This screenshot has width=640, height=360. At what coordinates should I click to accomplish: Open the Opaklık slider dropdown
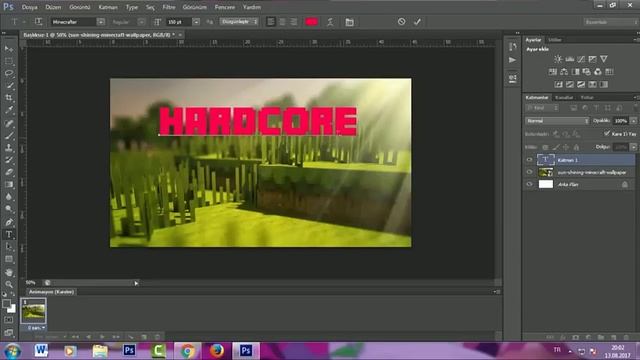coord(633,121)
